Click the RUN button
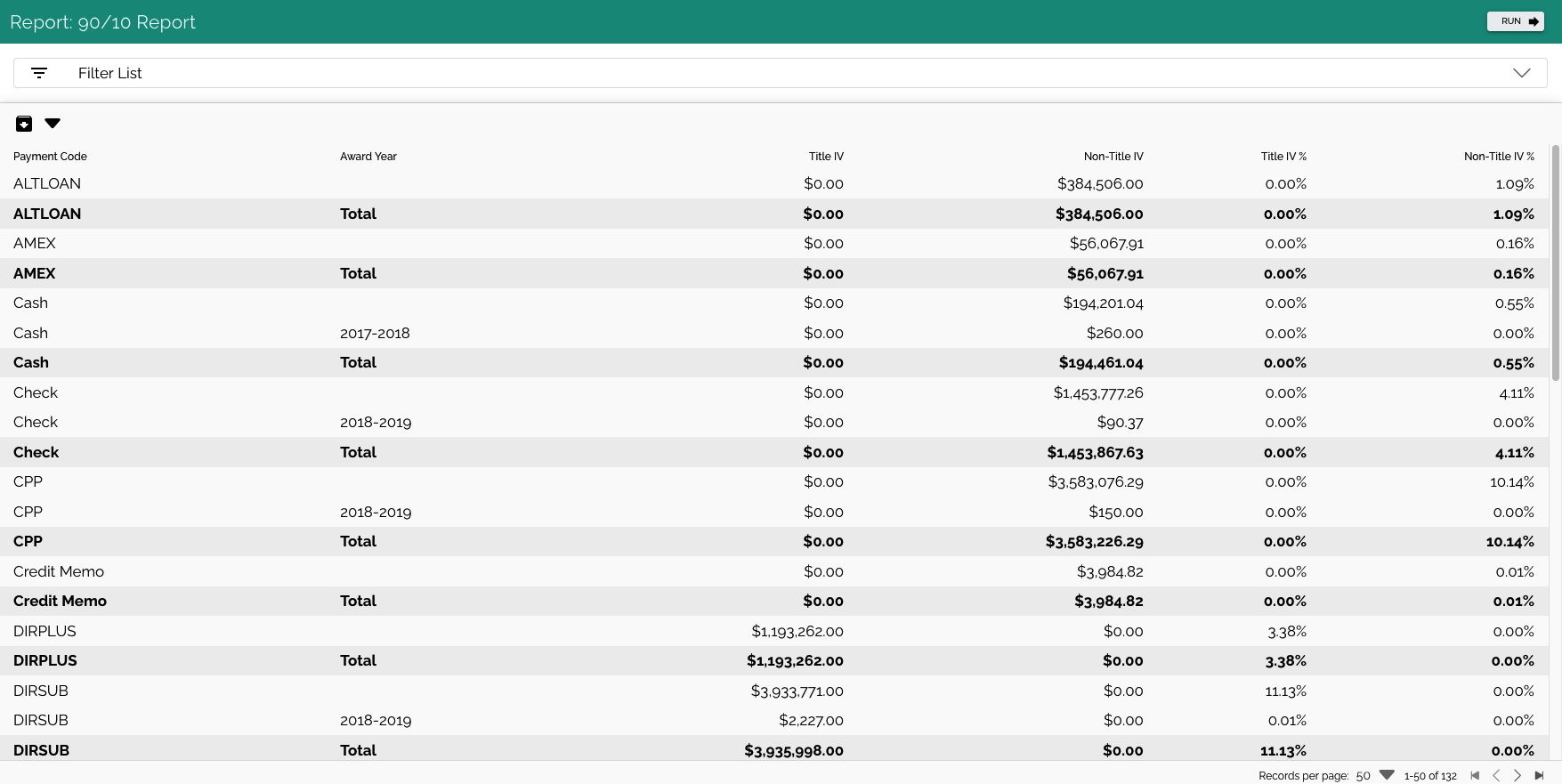 point(1515,21)
